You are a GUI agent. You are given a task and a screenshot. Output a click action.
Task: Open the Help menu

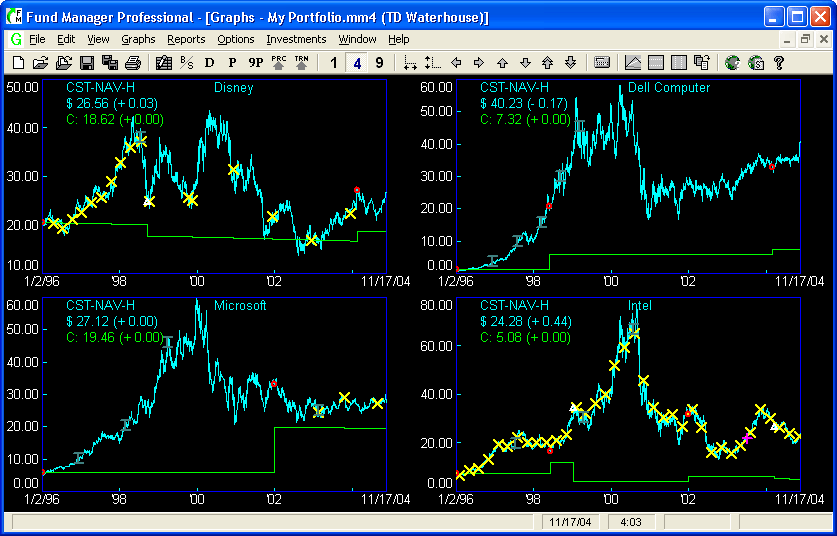[399, 40]
